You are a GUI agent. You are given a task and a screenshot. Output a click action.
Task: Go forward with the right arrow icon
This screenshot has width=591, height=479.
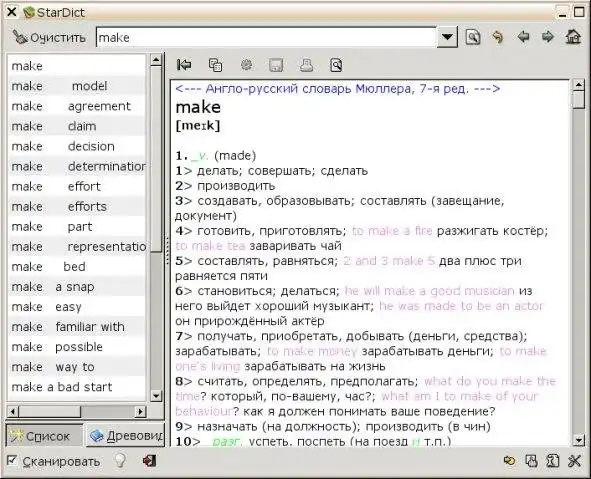548,37
